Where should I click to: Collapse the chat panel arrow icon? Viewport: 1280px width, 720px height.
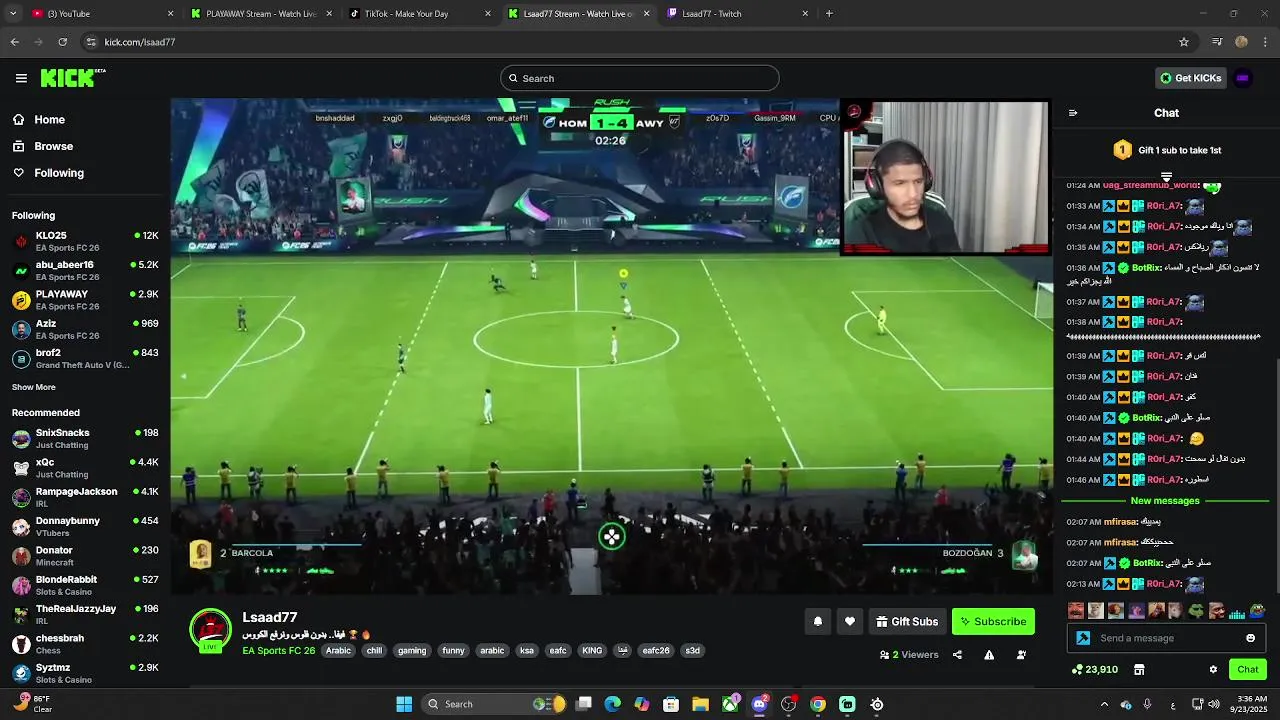pyautogui.click(x=1073, y=113)
